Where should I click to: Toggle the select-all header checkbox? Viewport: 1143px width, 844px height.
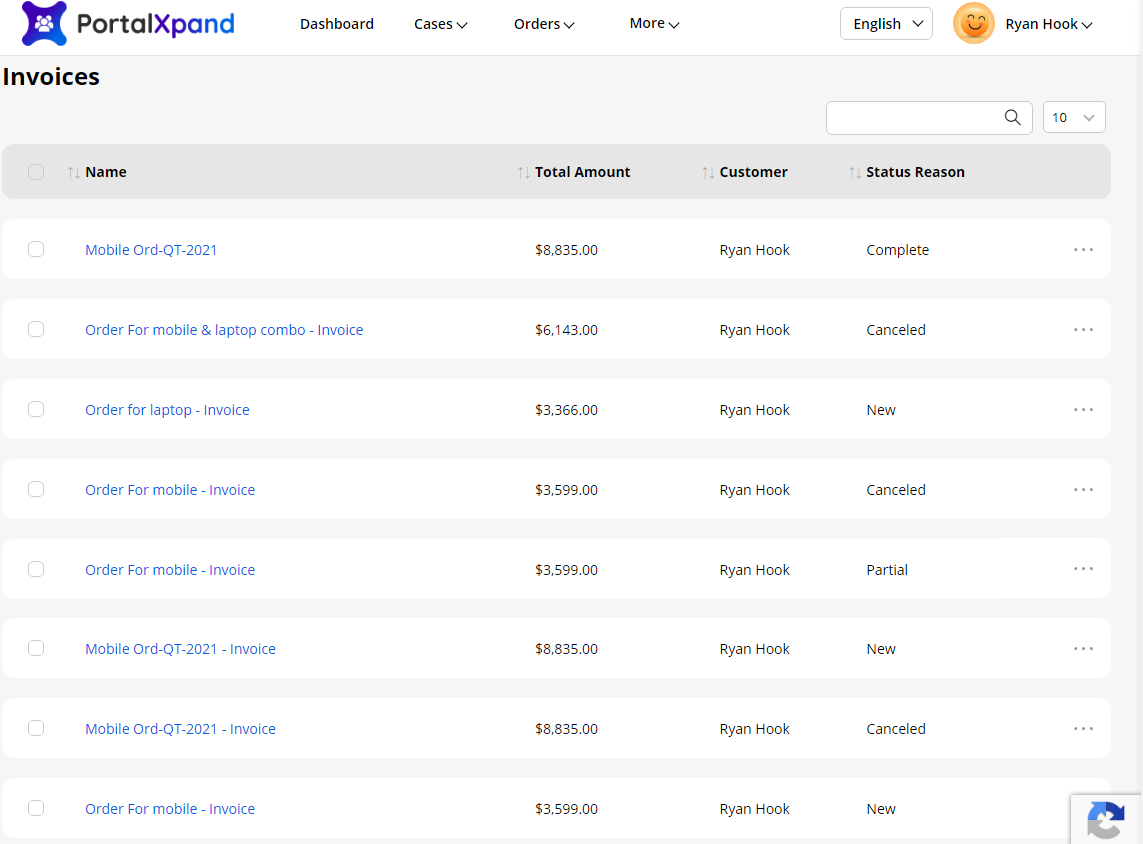(36, 172)
